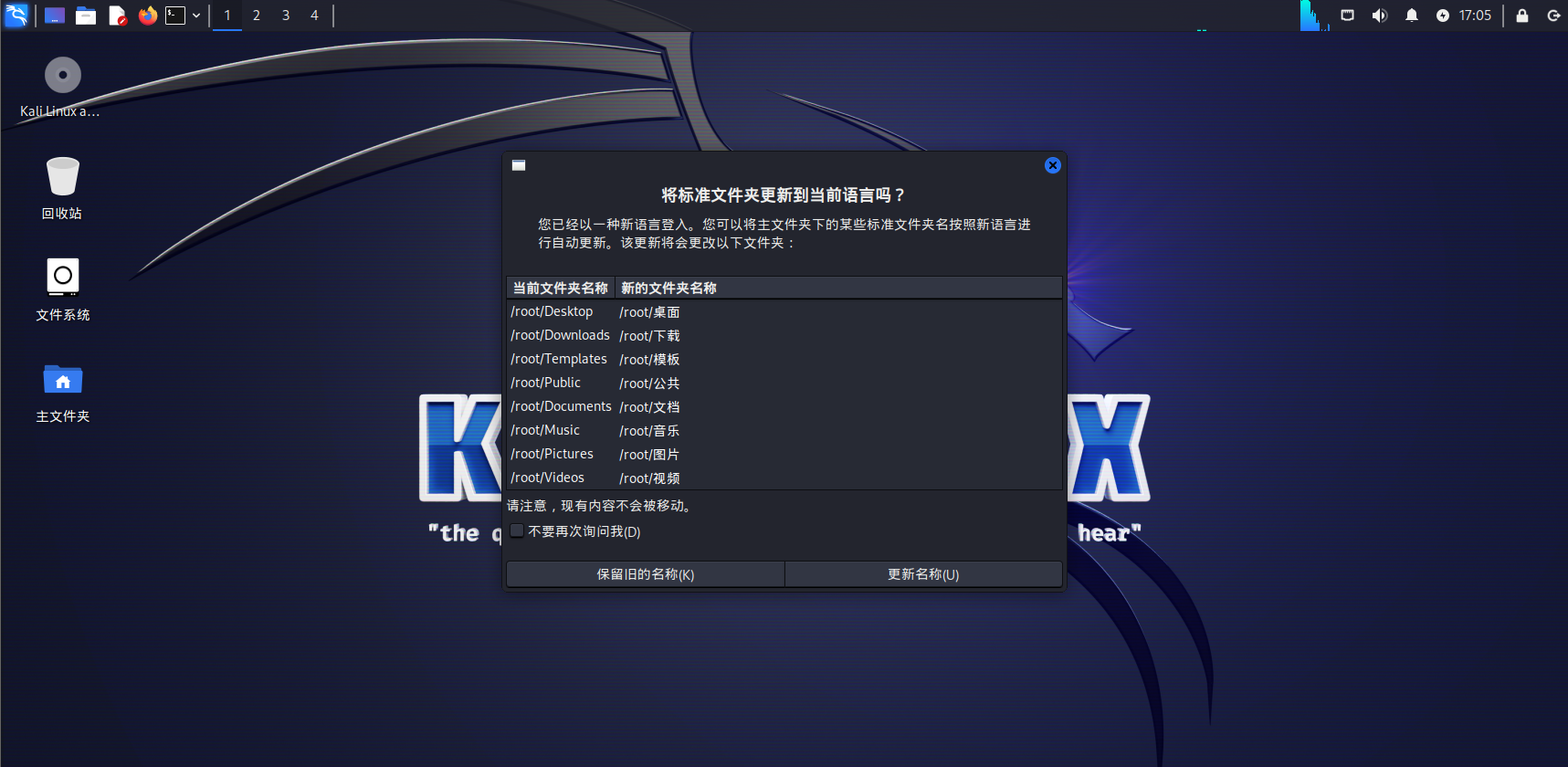Click the show desktop panel icon
Viewport: 1568px width, 767px height.
point(55,16)
